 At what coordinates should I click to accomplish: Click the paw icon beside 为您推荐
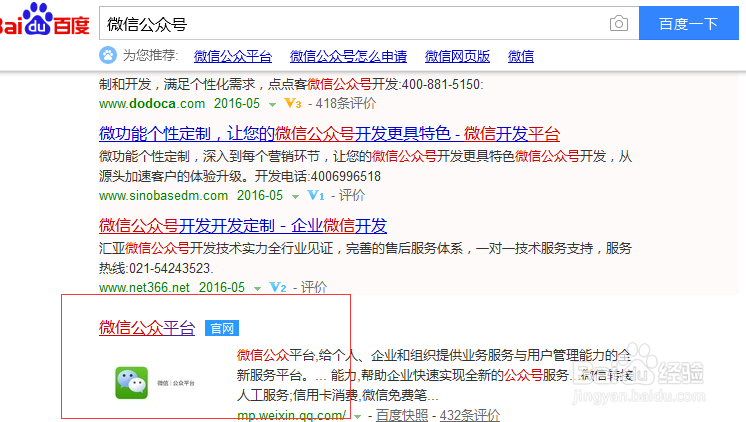(108, 56)
